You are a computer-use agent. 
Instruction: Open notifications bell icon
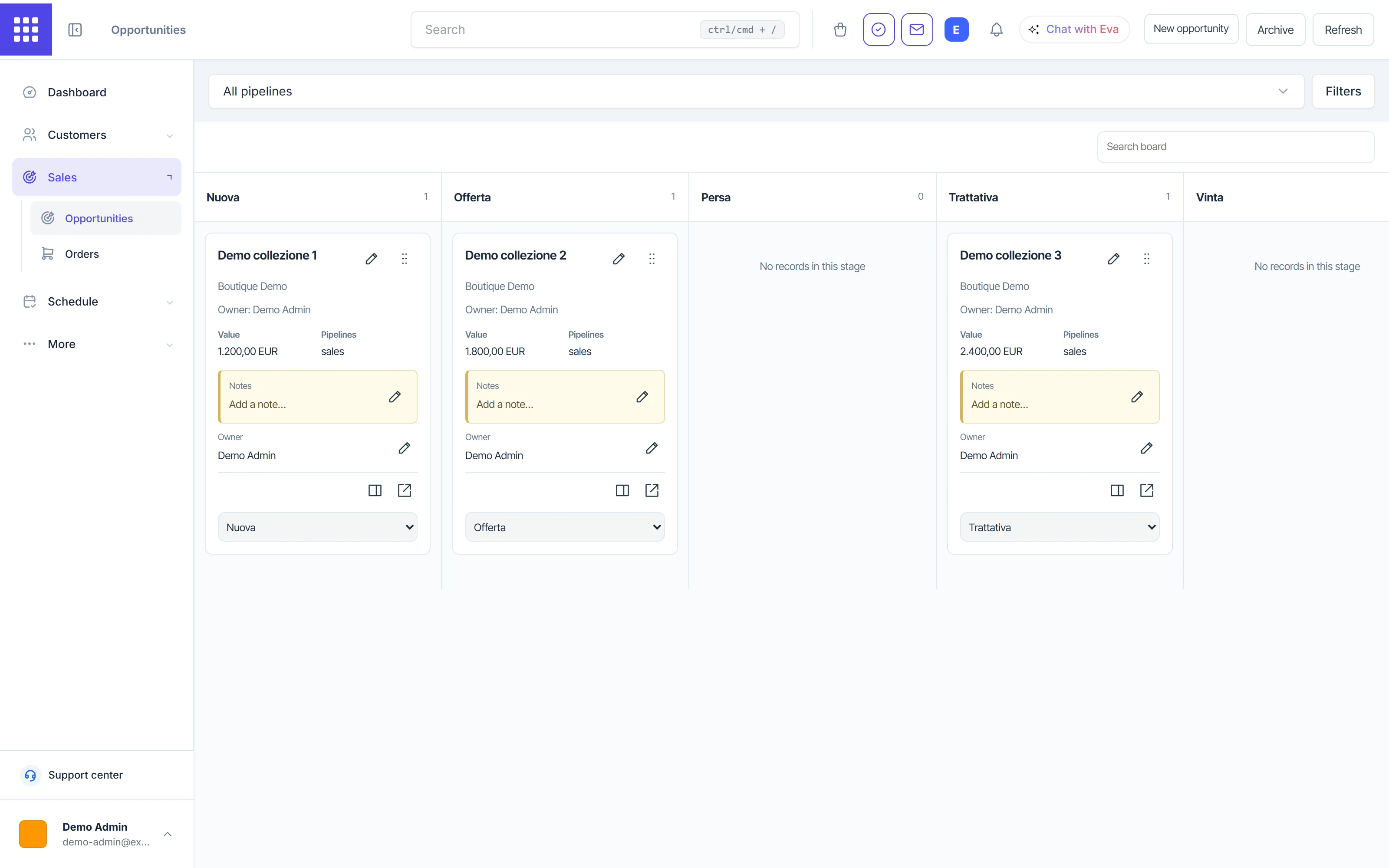click(997, 30)
